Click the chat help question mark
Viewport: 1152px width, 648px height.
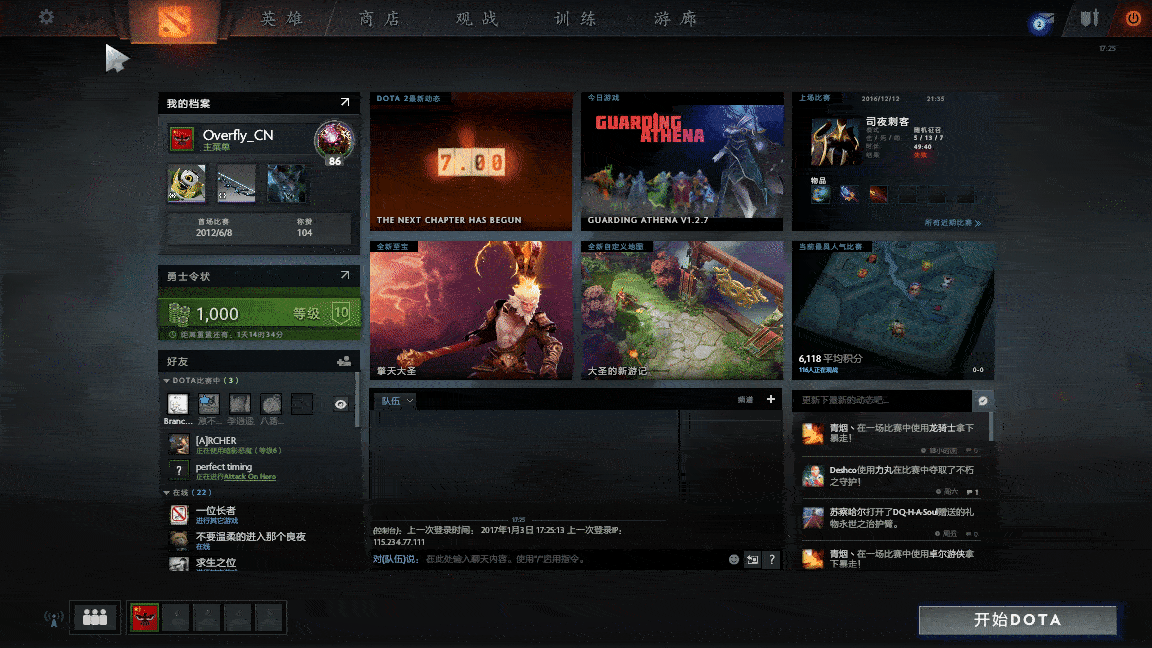[771, 559]
